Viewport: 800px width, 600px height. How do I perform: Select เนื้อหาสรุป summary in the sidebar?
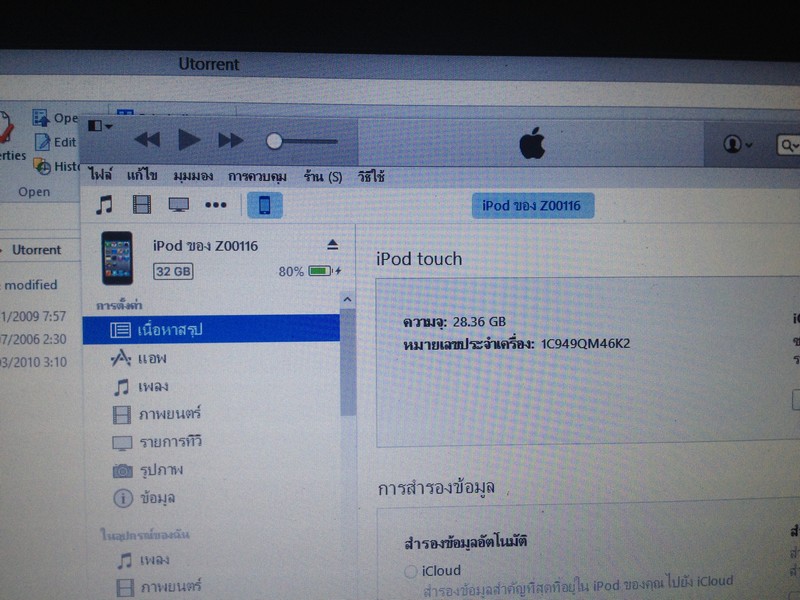pyautogui.click(x=170, y=329)
